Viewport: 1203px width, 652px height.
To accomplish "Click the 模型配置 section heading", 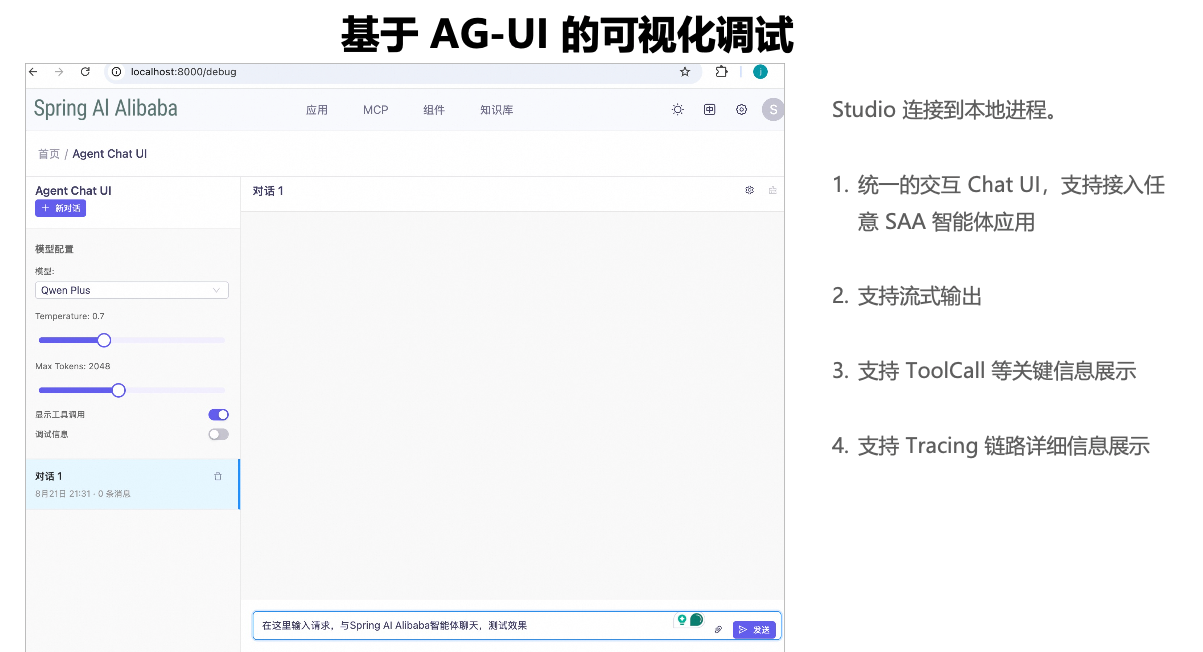I will 55,249.
